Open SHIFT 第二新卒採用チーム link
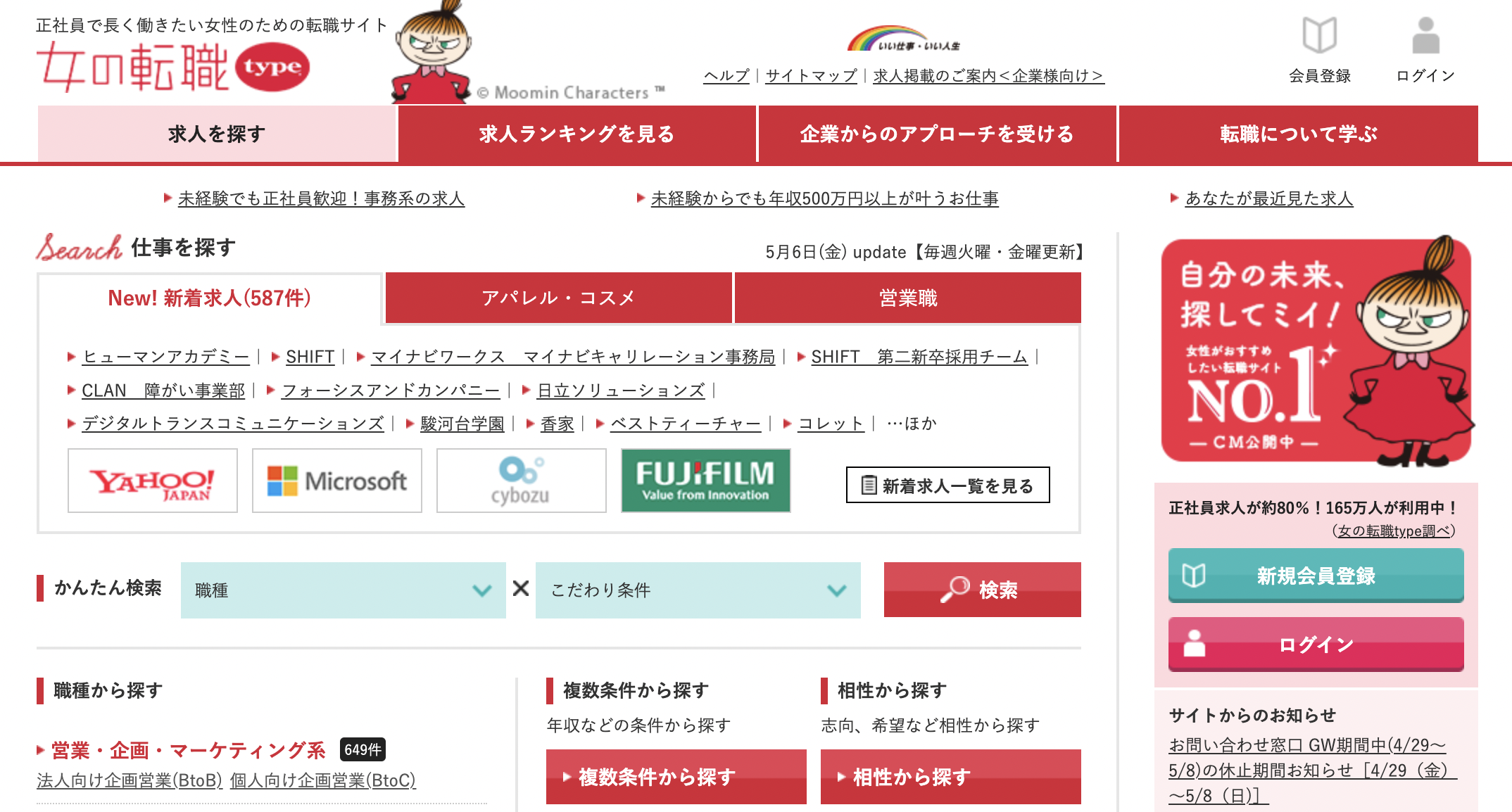This screenshot has width=1512, height=812. [919, 357]
